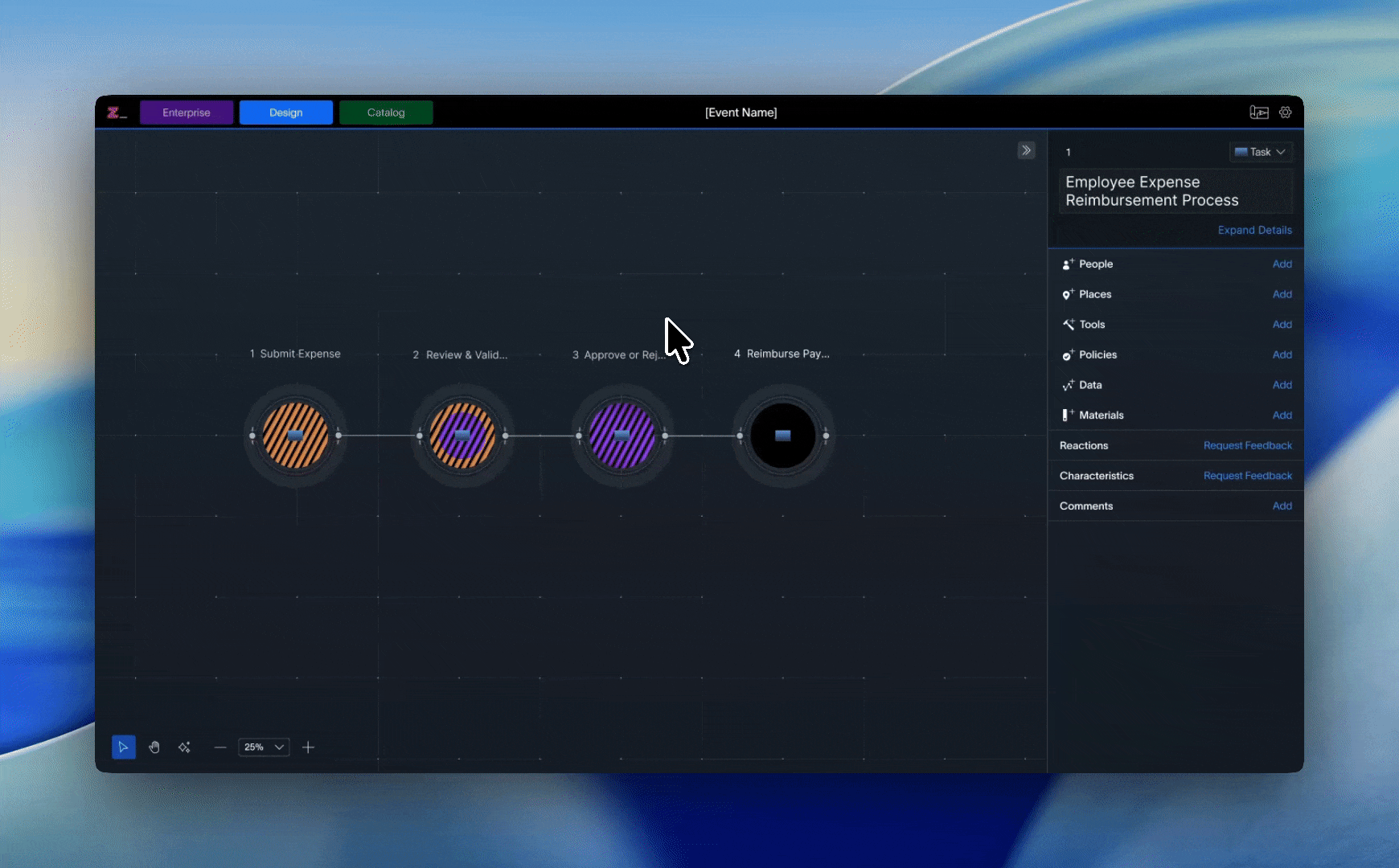Click the Comments label
Viewport: 1399px width, 868px height.
[x=1086, y=506]
